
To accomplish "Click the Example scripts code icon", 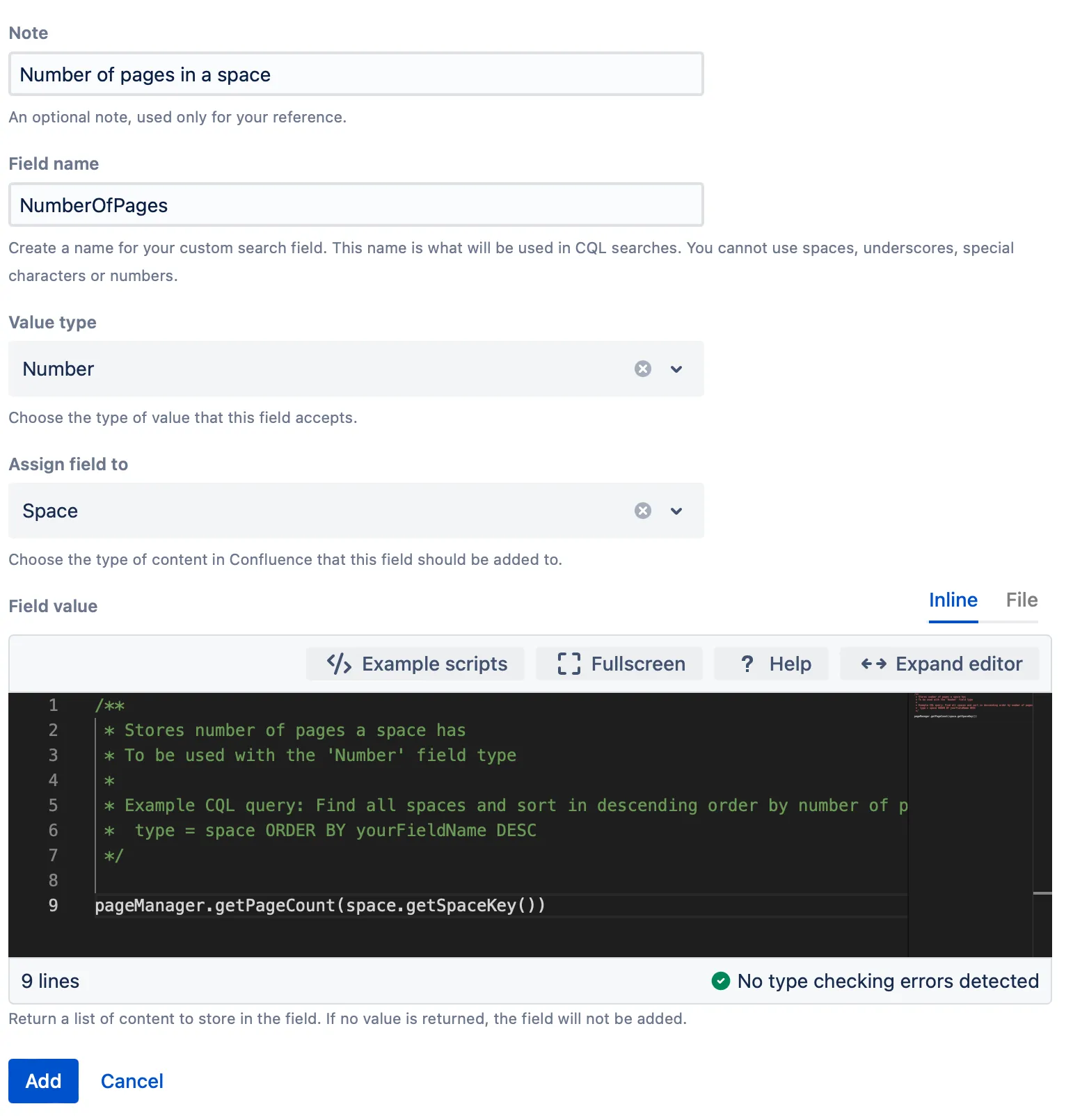I will click(x=339, y=664).
